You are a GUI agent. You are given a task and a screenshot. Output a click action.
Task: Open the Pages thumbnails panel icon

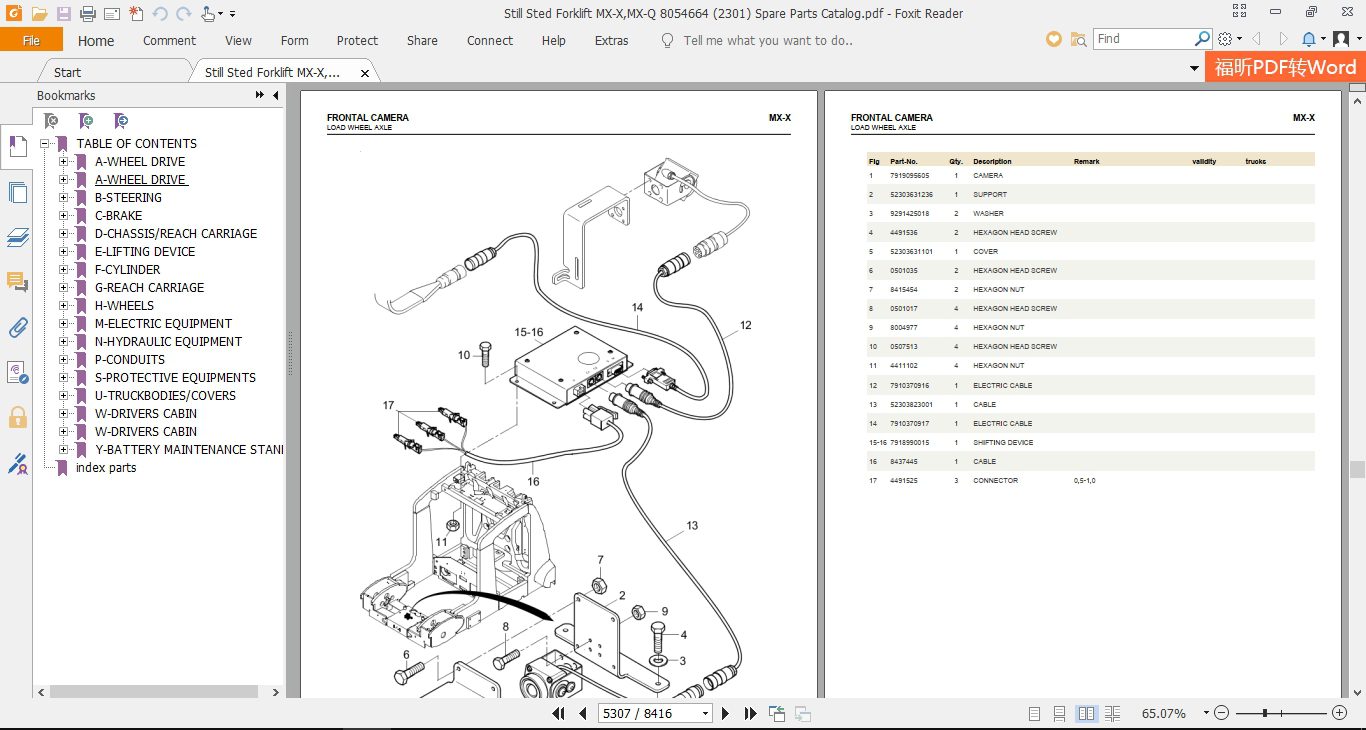17,192
